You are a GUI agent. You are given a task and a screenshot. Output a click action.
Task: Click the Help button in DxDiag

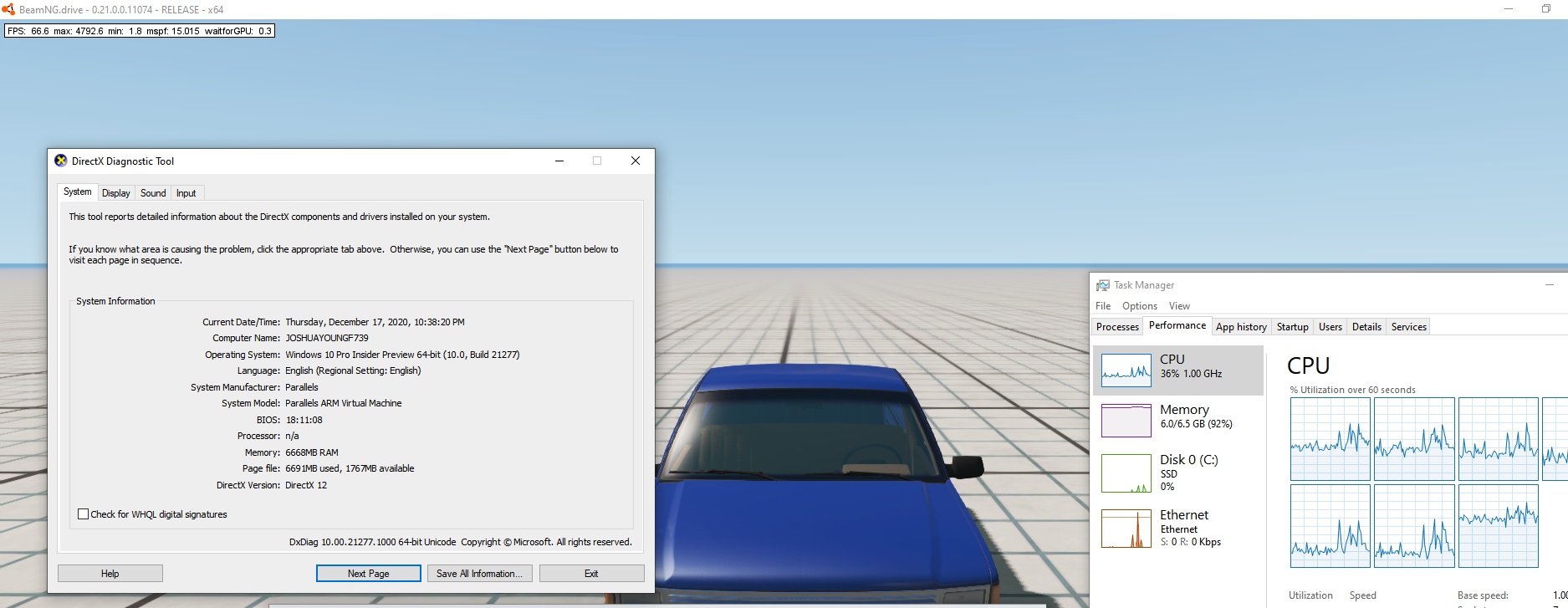110,574
